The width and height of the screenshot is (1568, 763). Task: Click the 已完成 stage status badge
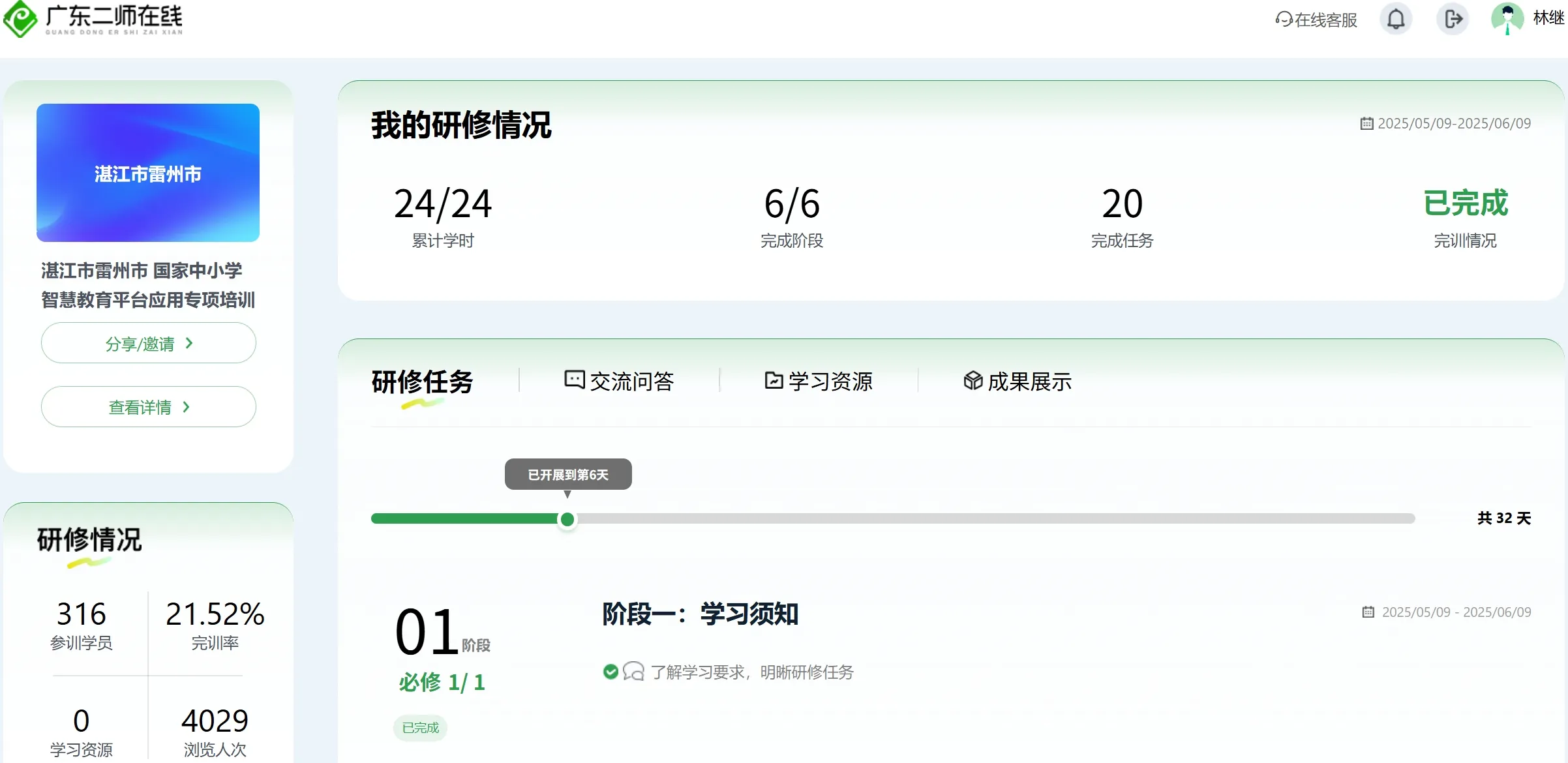(x=420, y=728)
